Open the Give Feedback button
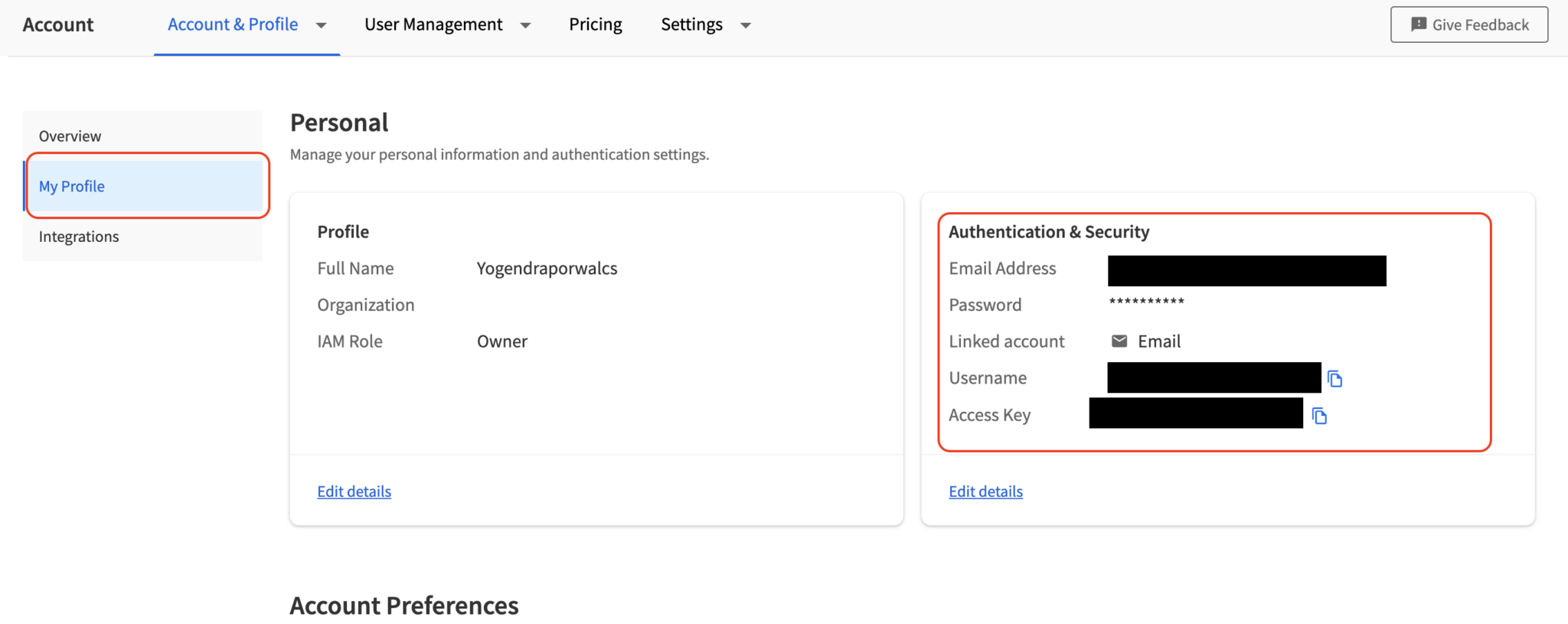The height and width of the screenshot is (624, 1568). 1468,25
